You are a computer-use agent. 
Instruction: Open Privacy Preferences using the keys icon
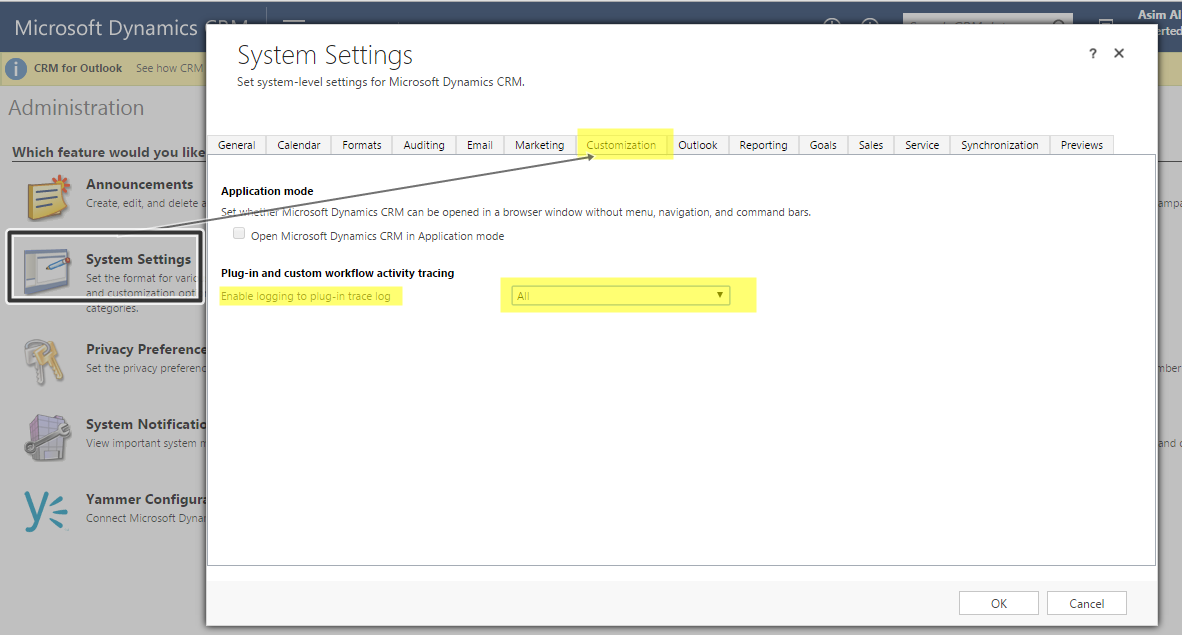click(x=45, y=358)
